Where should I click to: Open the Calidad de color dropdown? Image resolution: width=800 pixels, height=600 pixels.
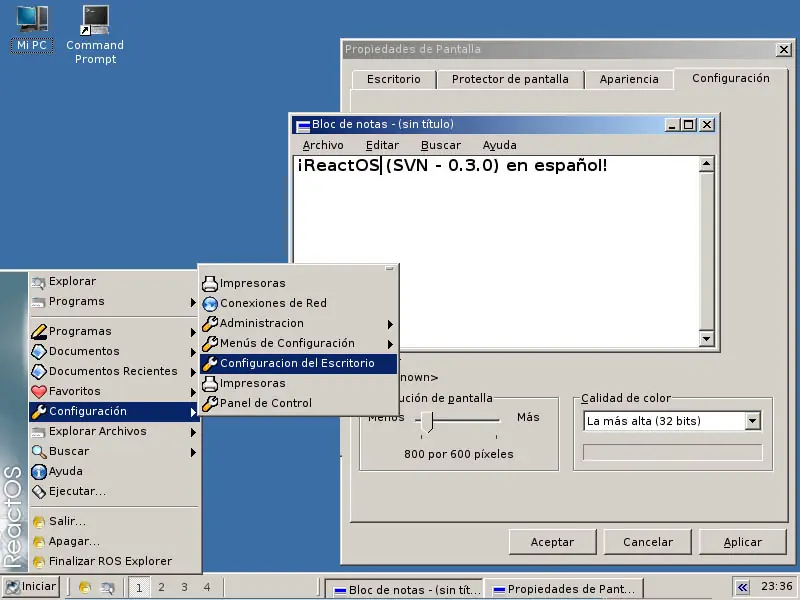(753, 421)
